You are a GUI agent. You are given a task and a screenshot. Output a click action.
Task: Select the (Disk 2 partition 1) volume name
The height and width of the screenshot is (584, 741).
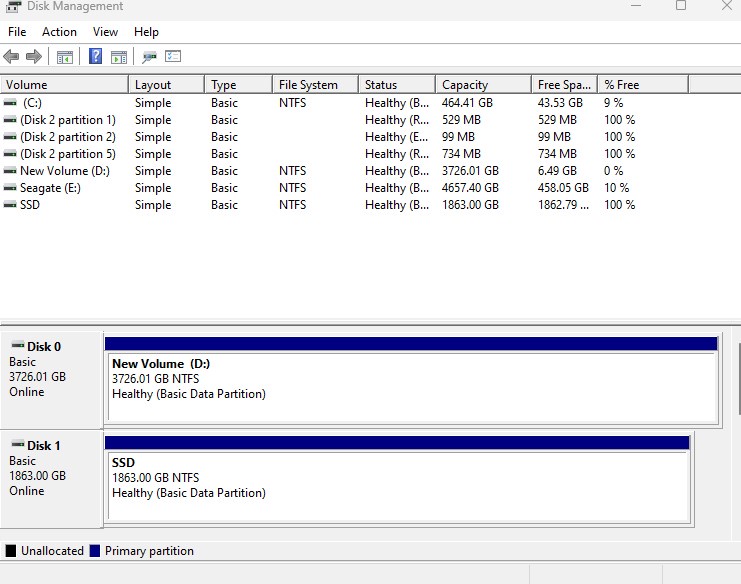click(68, 120)
